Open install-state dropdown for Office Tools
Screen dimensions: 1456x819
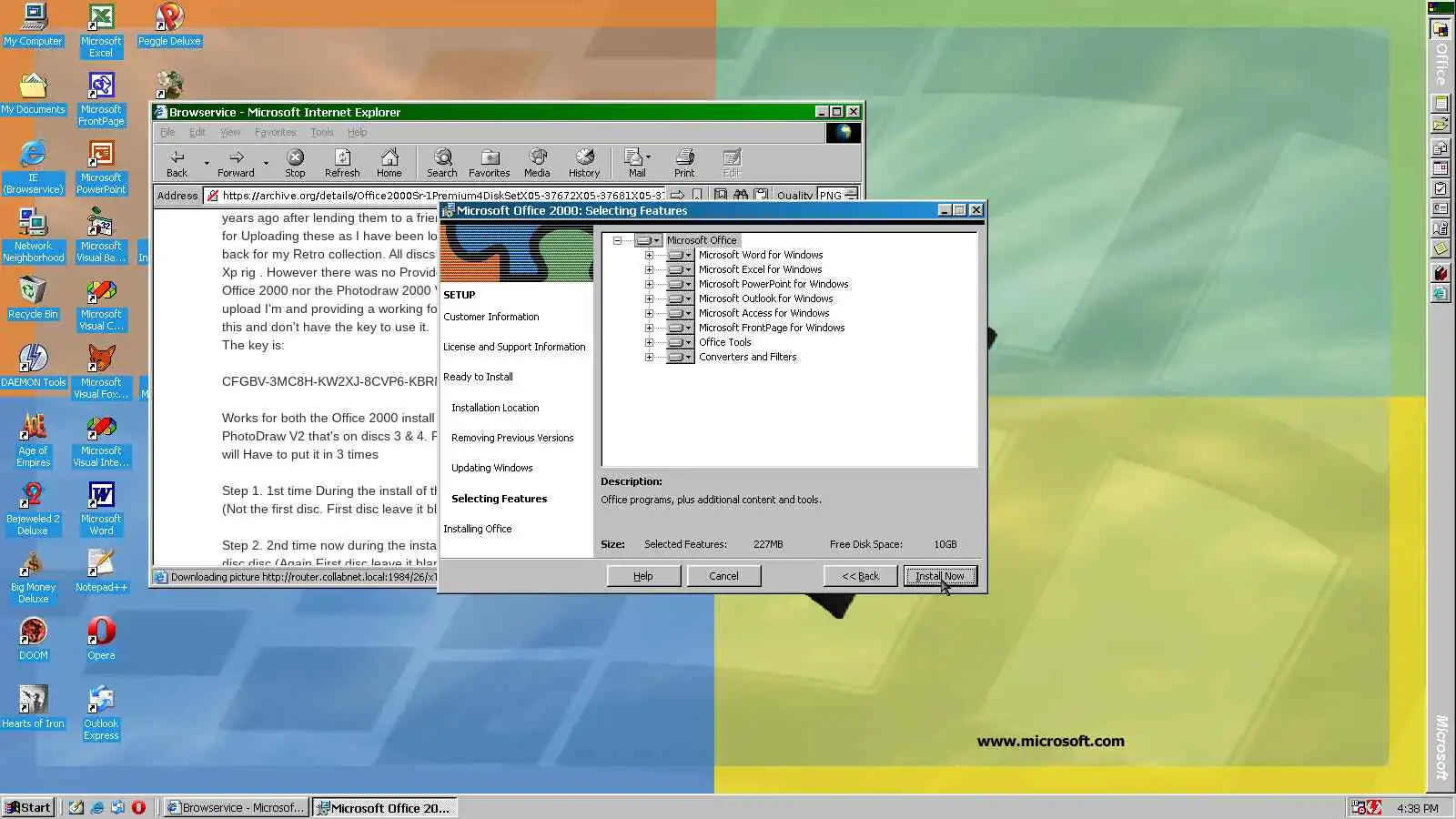click(680, 342)
